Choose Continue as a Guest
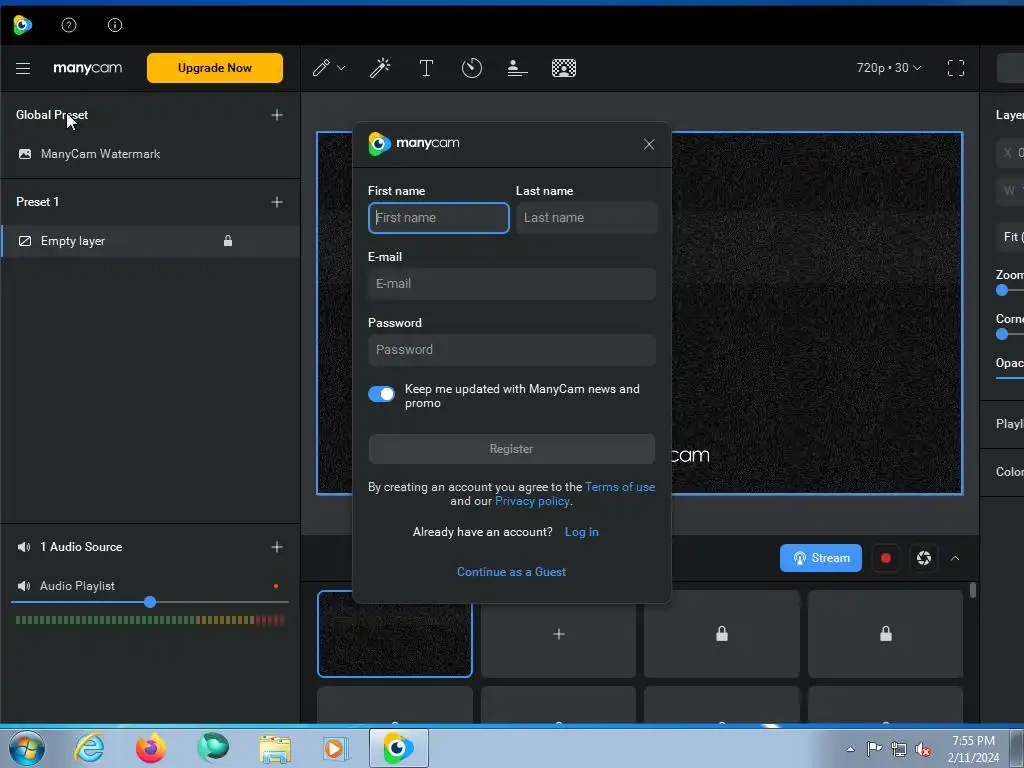 click(x=511, y=572)
